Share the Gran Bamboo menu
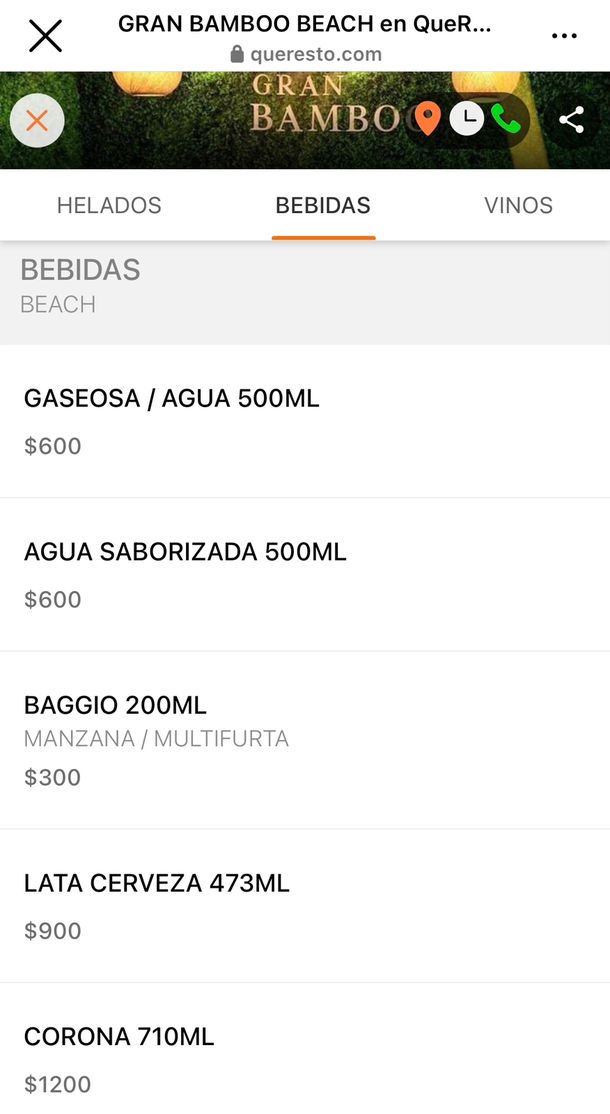The image size is (610, 1114). (572, 121)
